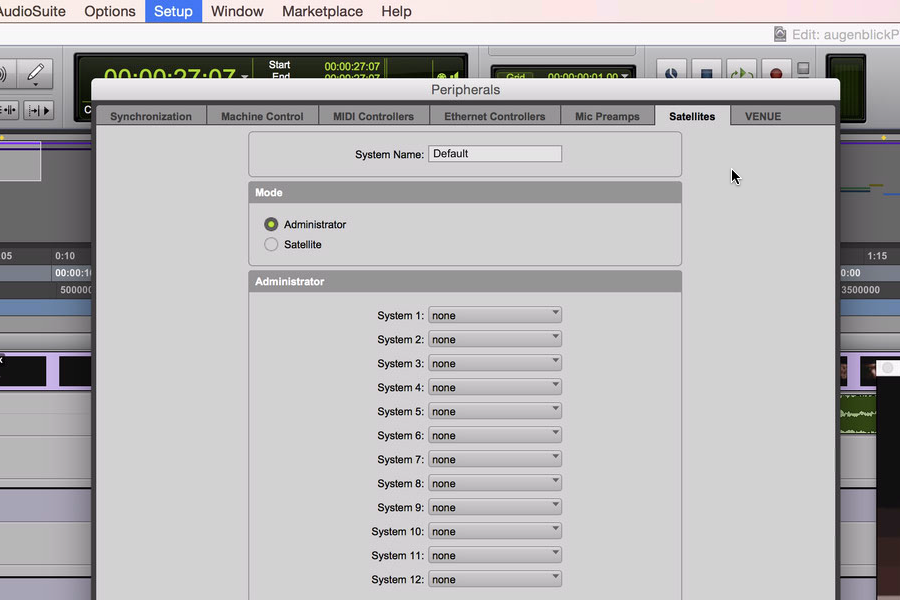Expand the System 5 dropdown
The height and width of the screenshot is (600, 900).
(x=494, y=411)
